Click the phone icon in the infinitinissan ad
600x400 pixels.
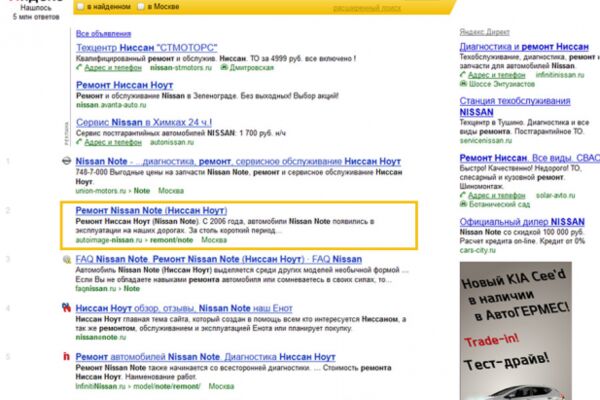tap(463, 75)
